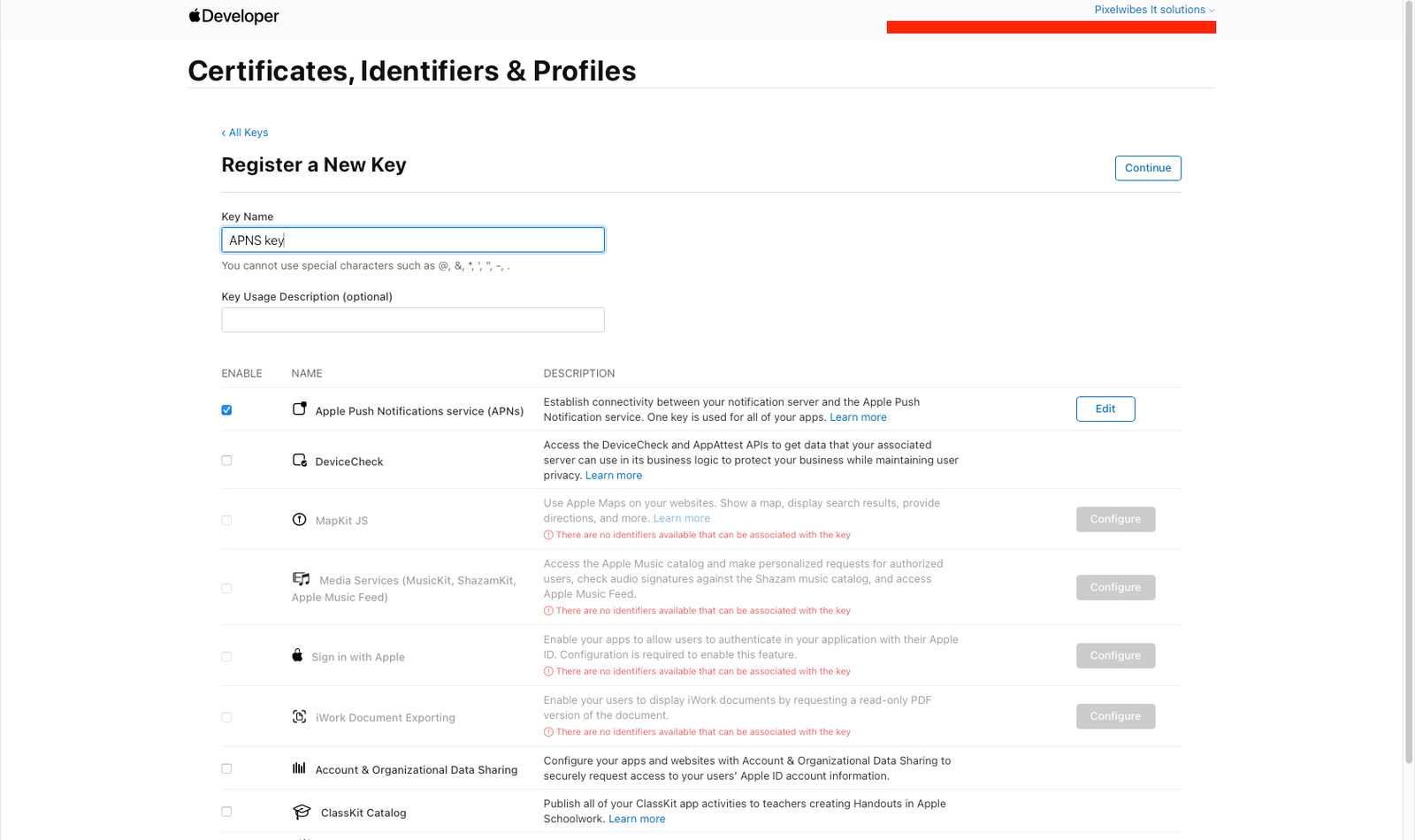Expand the Pixelwibes It solutions account menu
1415x840 pixels.
point(1154,10)
